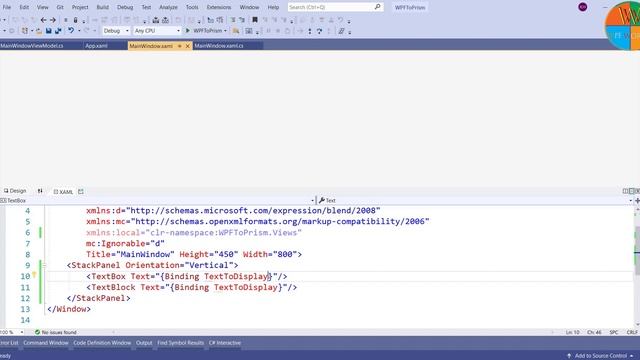Open the Build menu
The width and height of the screenshot is (640, 360).
click(x=102, y=7)
